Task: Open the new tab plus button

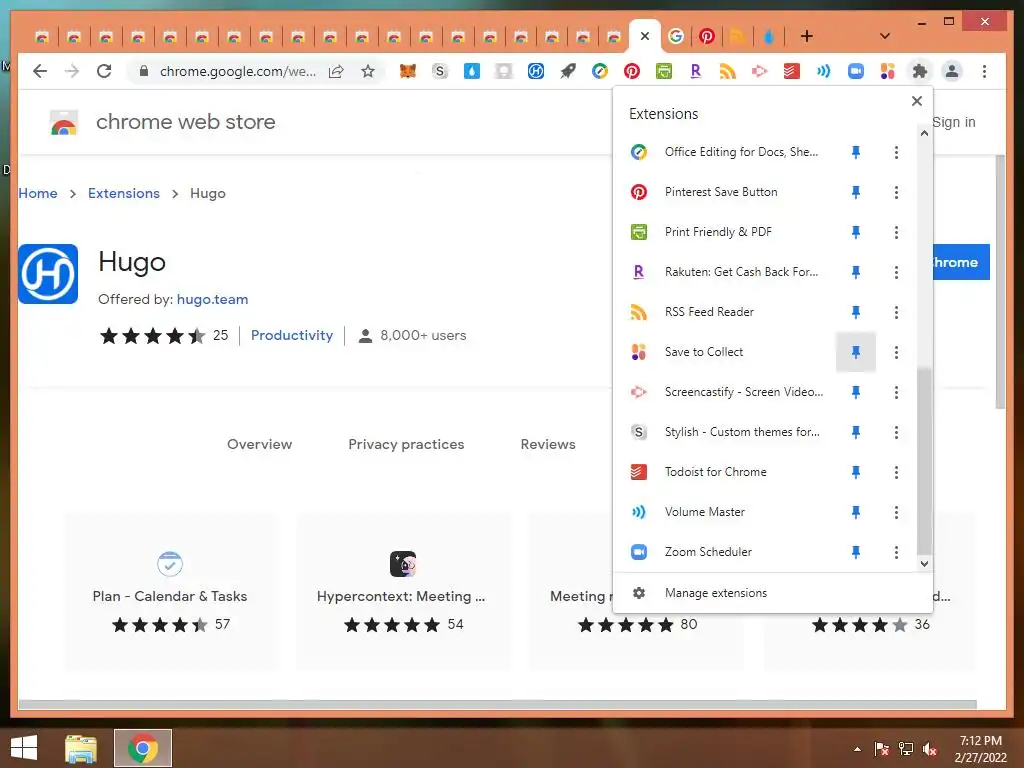Action: 807,36
